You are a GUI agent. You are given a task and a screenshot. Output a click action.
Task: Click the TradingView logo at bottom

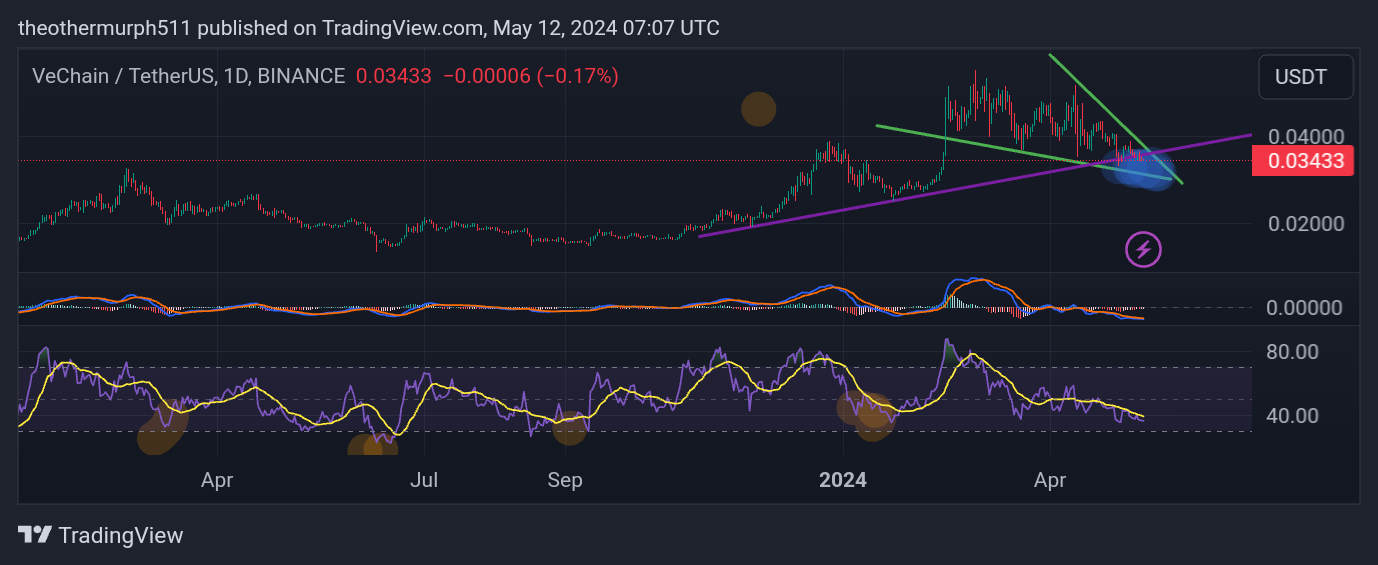[x=101, y=535]
